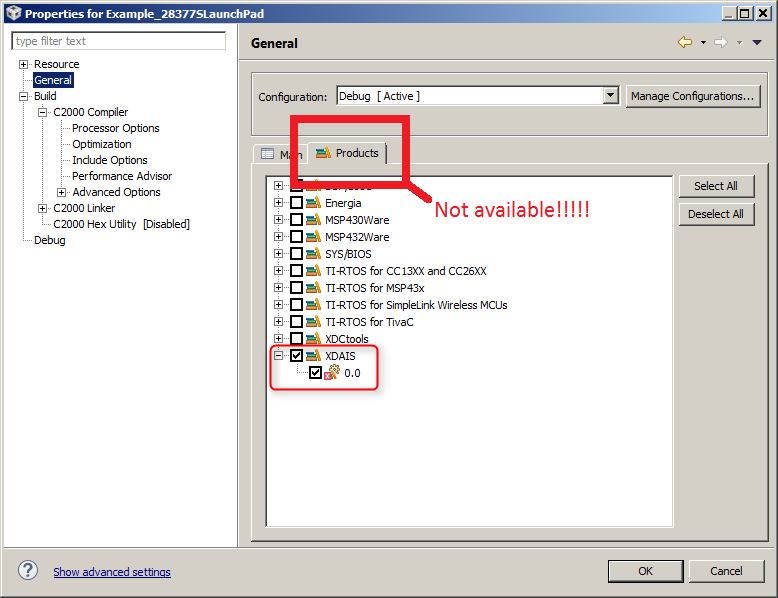Open the back history dropdown arrow
The image size is (778, 598).
point(703,43)
